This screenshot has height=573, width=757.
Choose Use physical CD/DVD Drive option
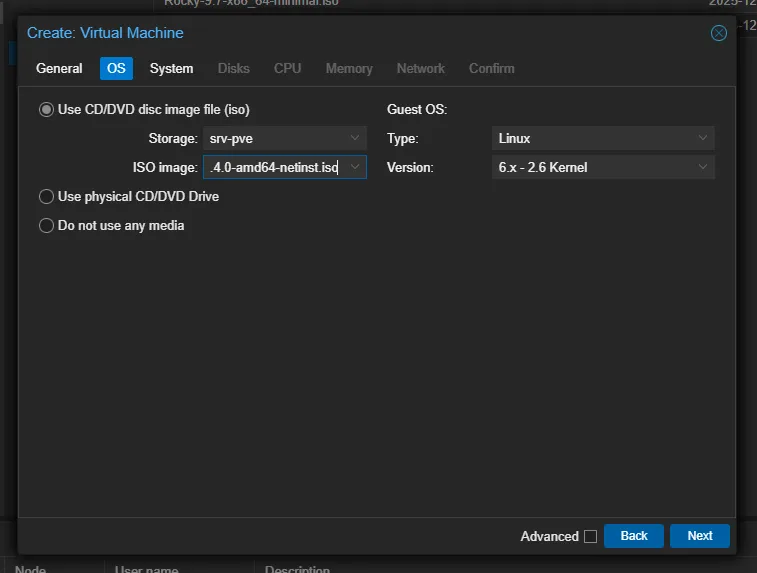tap(46, 197)
